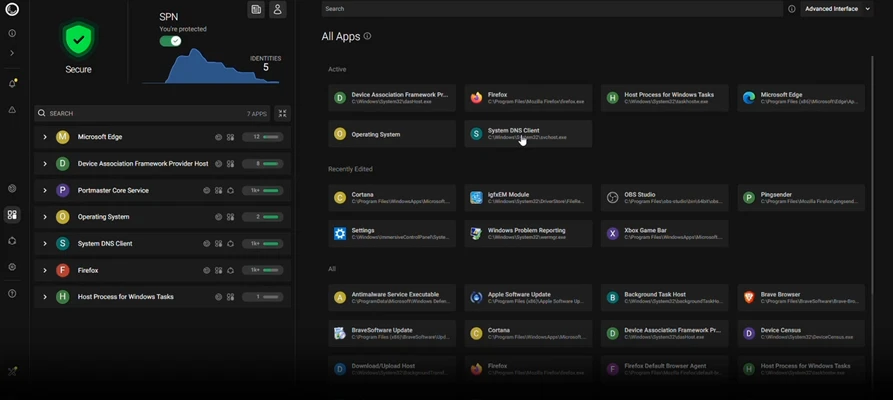Open the Advanced Interface dropdown
This screenshot has height=400, width=893.
(837, 9)
